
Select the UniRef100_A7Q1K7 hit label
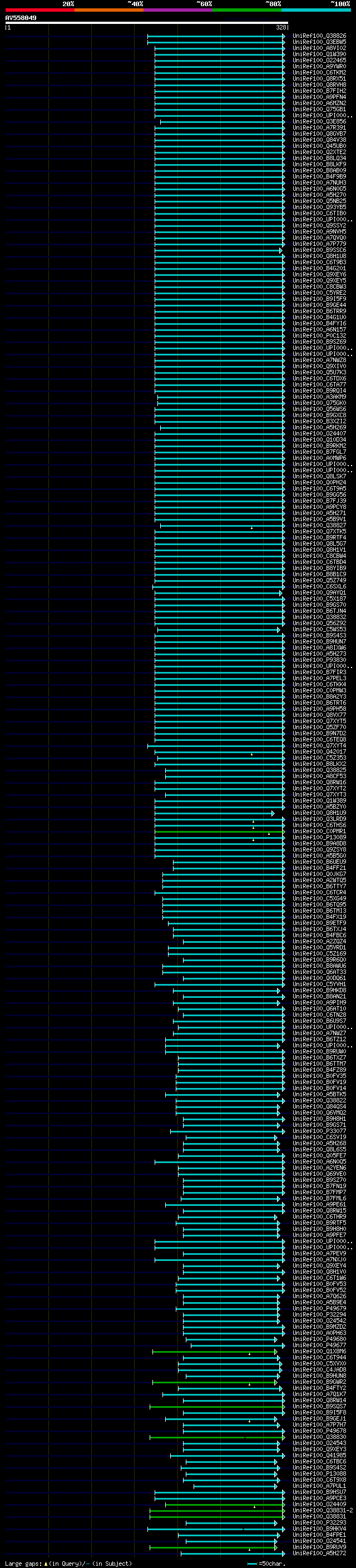coord(319,1394)
